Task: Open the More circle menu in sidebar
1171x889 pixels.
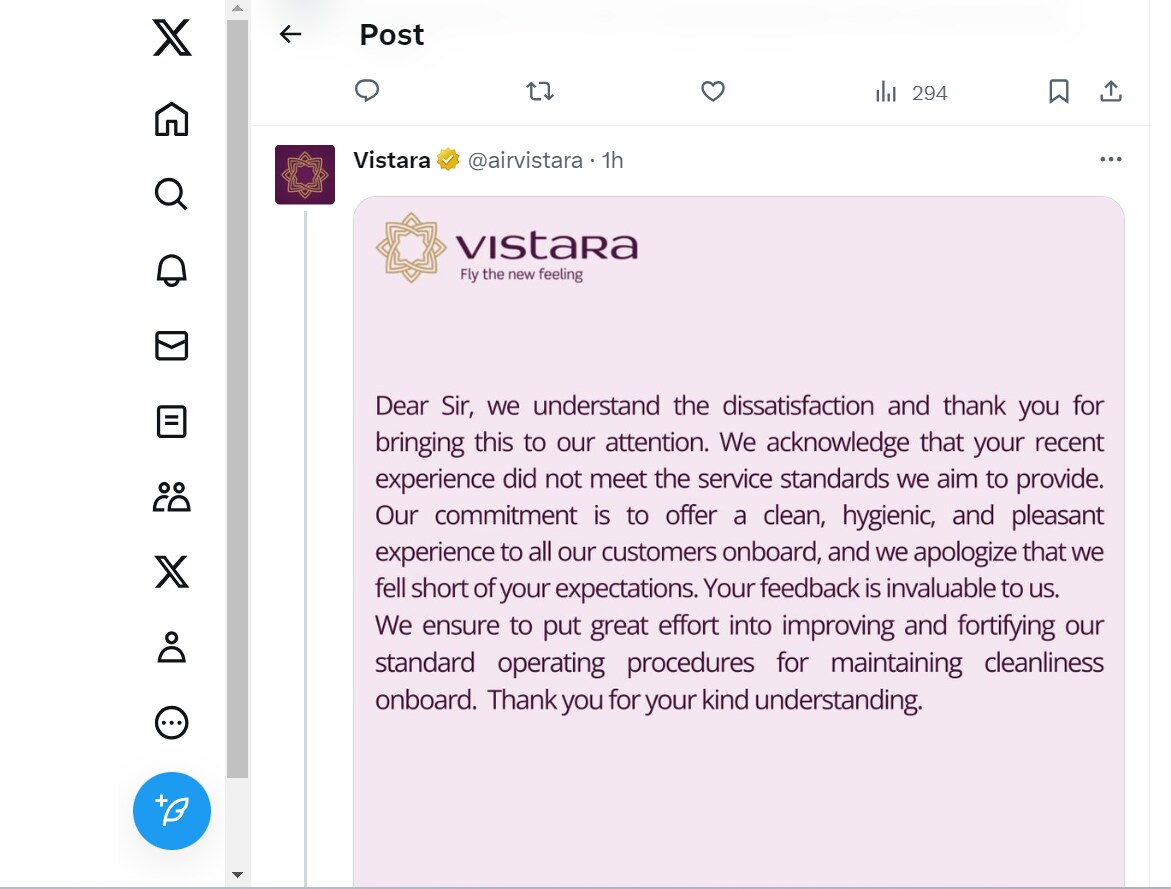Action: pyautogui.click(x=172, y=722)
